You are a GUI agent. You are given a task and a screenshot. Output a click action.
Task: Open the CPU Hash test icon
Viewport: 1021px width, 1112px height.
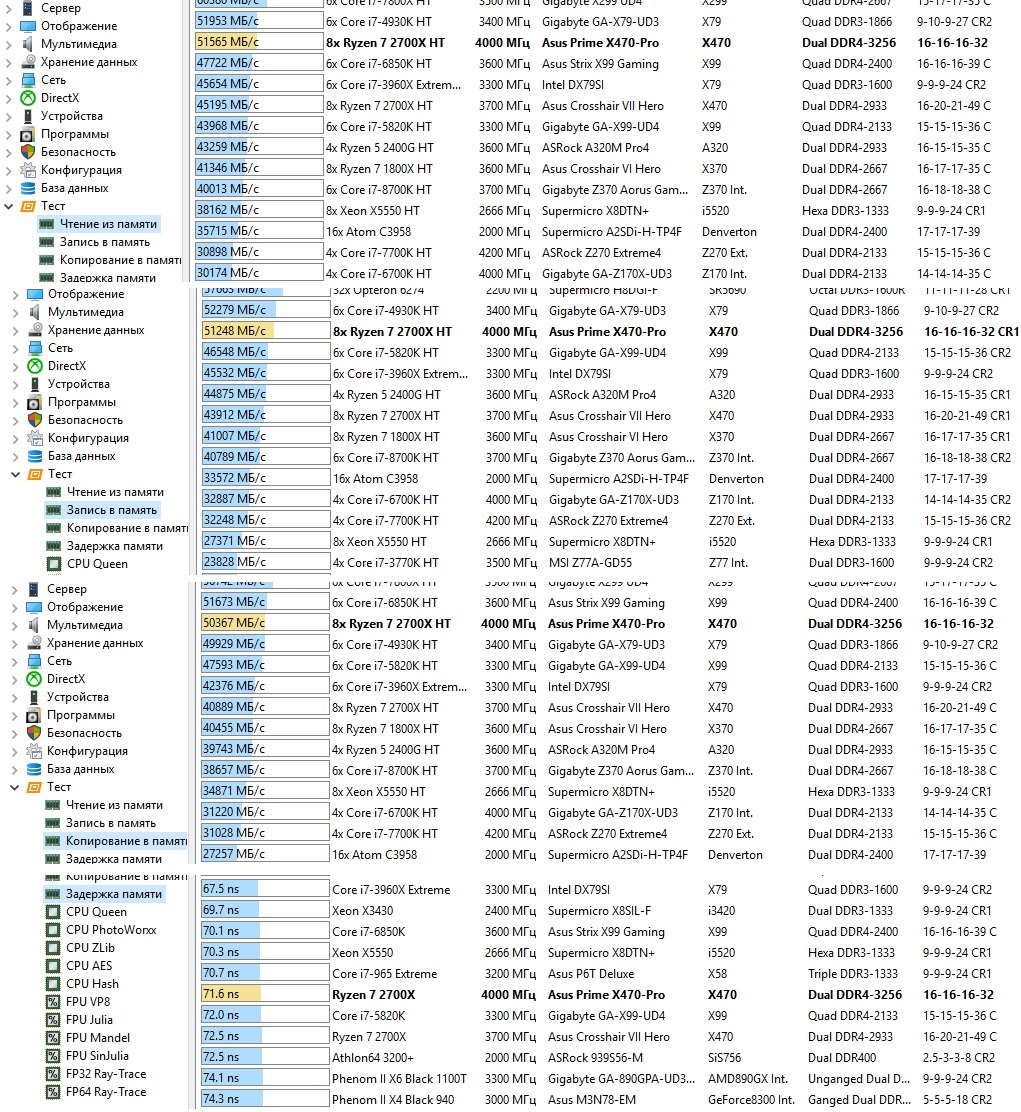pyautogui.click(x=53, y=984)
